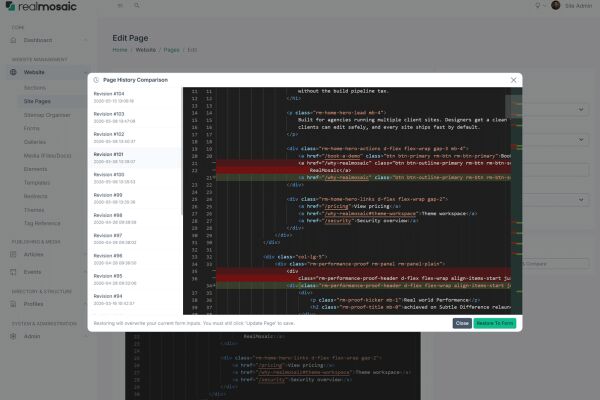Select Revision #99
600x400 pixels.
point(134,198)
